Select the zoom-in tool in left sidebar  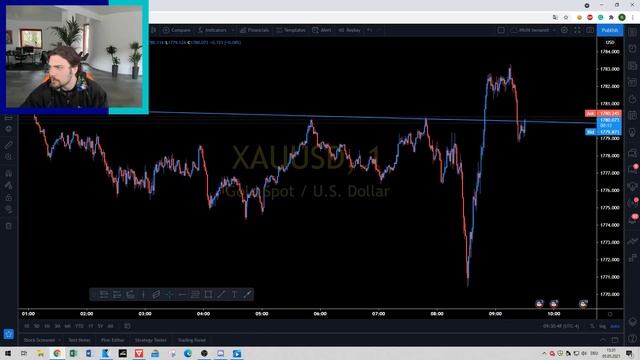[x=9, y=157]
